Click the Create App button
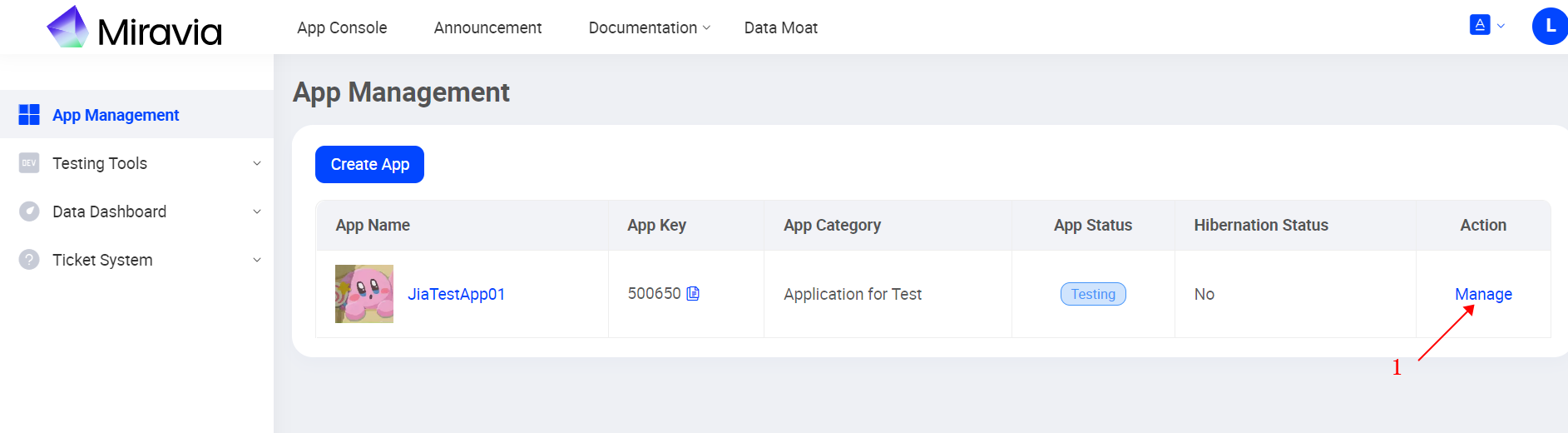The height and width of the screenshot is (433, 1568). point(369,165)
